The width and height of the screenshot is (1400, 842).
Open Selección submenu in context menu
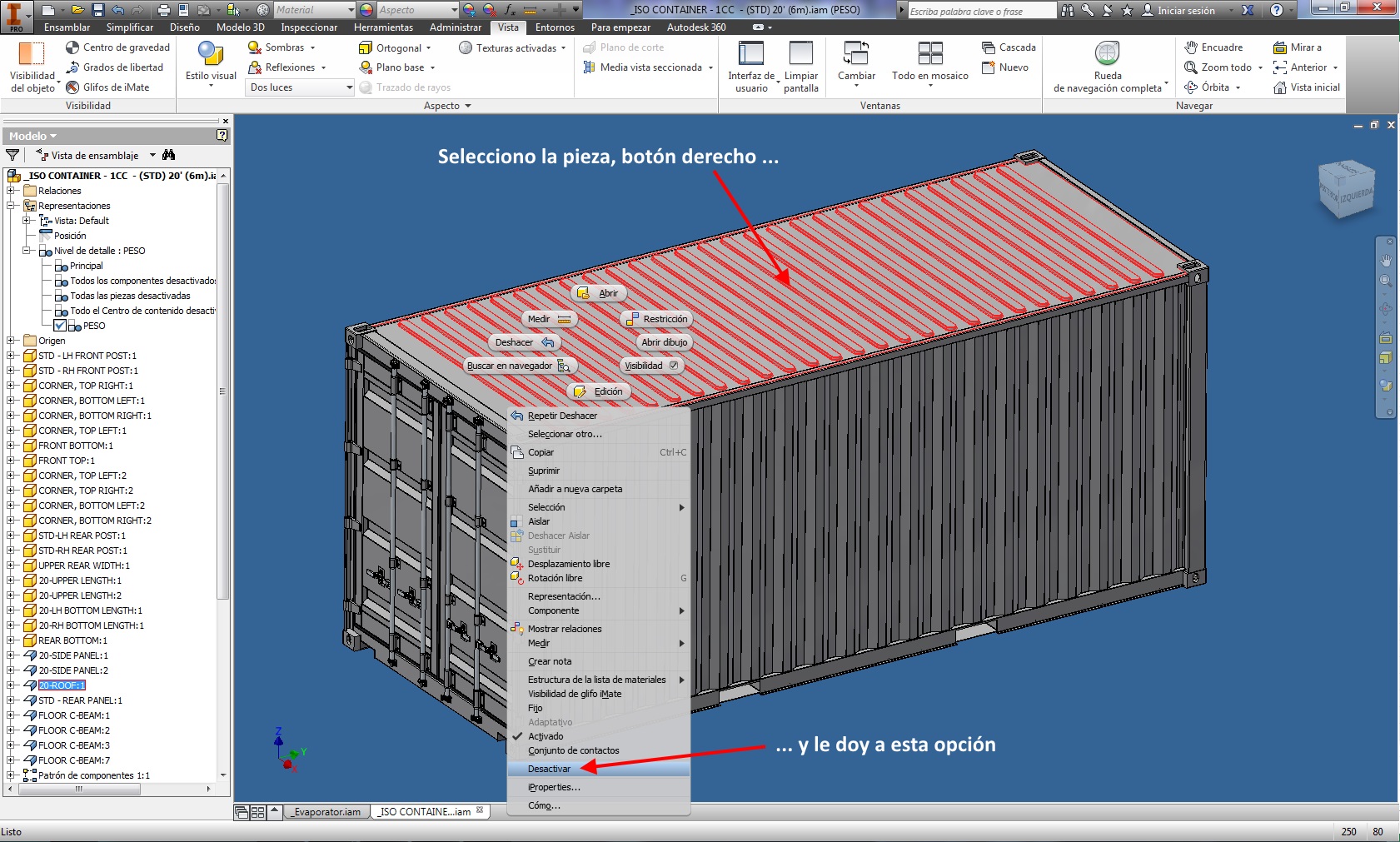pyautogui.click(x=599, y=507)
